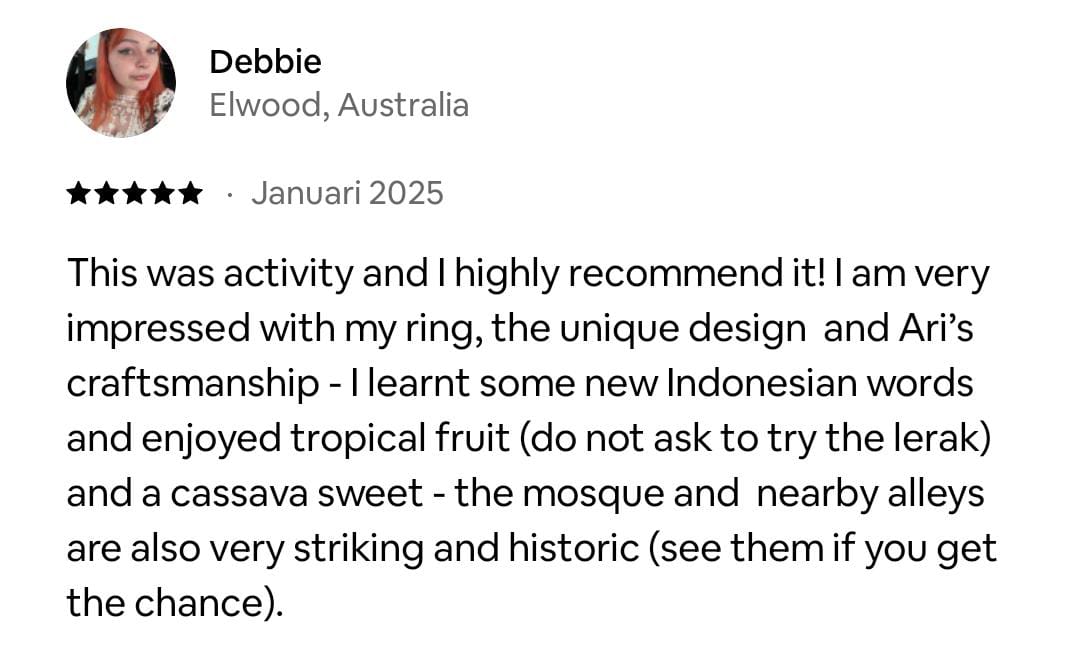This screenshot has height=651, width=1080.
Task: Click the fifth rating star
Action: pos(188,193)
